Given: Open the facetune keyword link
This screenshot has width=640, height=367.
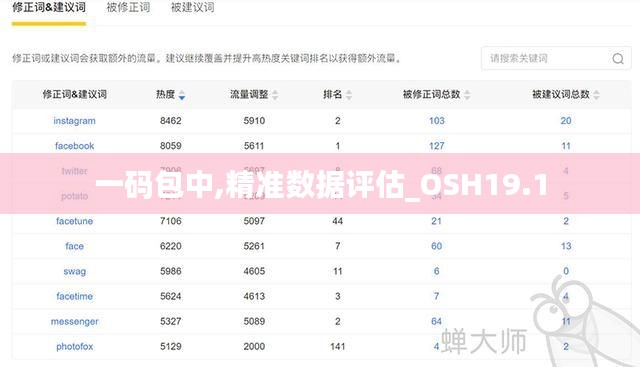Looking at the screenshot, I should pos(74,221).
